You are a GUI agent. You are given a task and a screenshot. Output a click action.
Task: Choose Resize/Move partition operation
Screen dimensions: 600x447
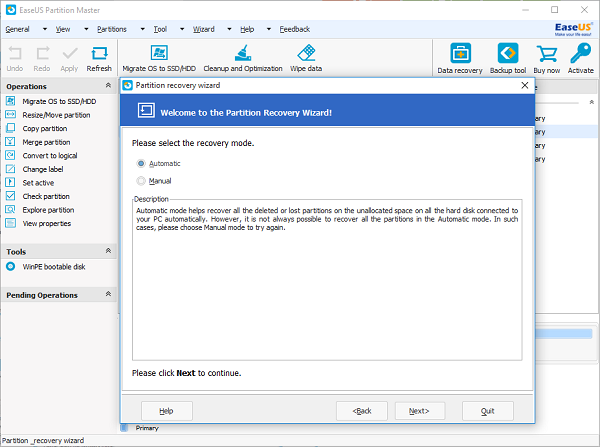pos(56,115)
